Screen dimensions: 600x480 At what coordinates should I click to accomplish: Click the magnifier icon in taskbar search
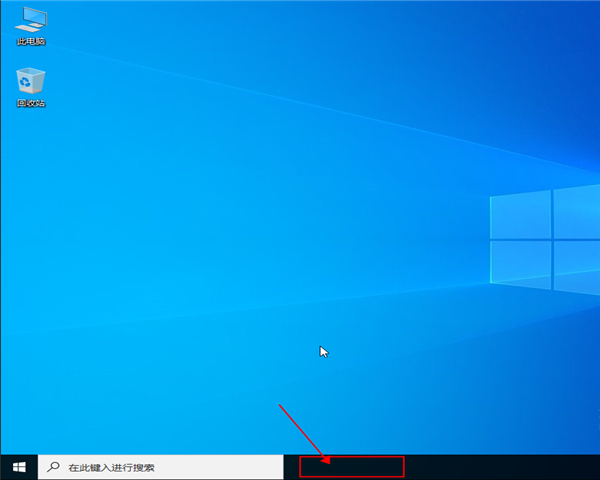(x=53, y=467)
